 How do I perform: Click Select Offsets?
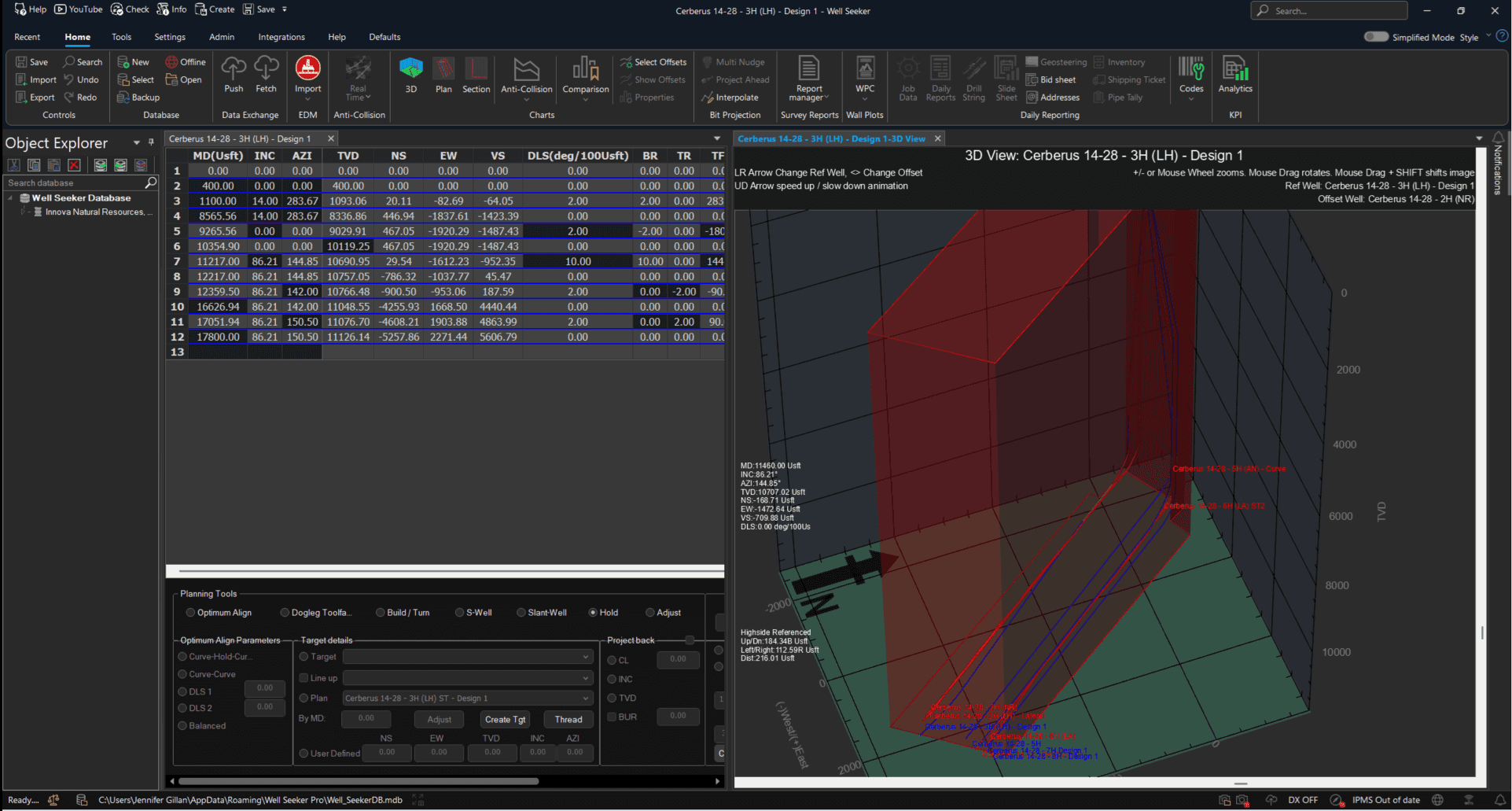653,62
